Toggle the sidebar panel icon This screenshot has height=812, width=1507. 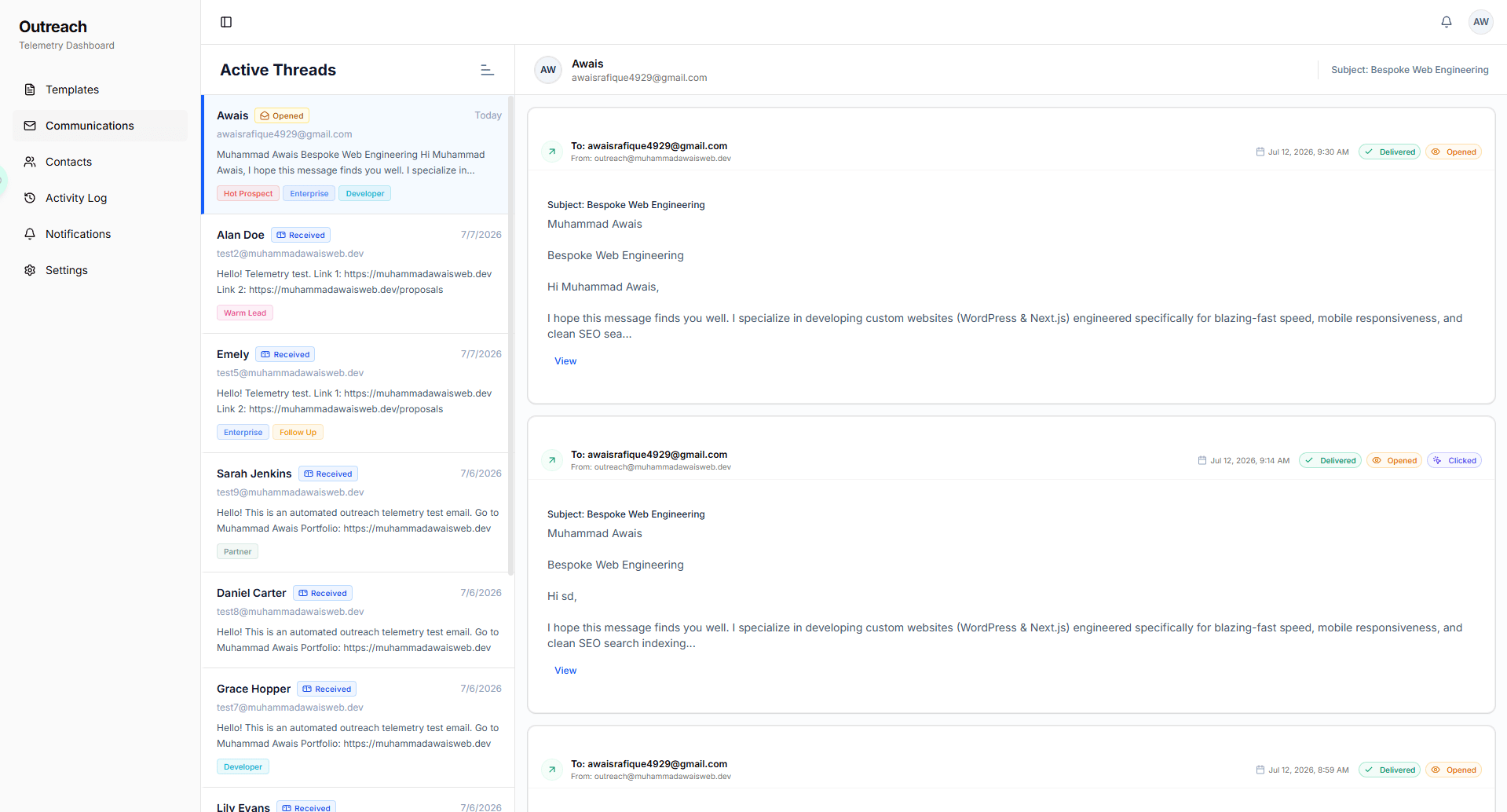(x=226, y=22)
